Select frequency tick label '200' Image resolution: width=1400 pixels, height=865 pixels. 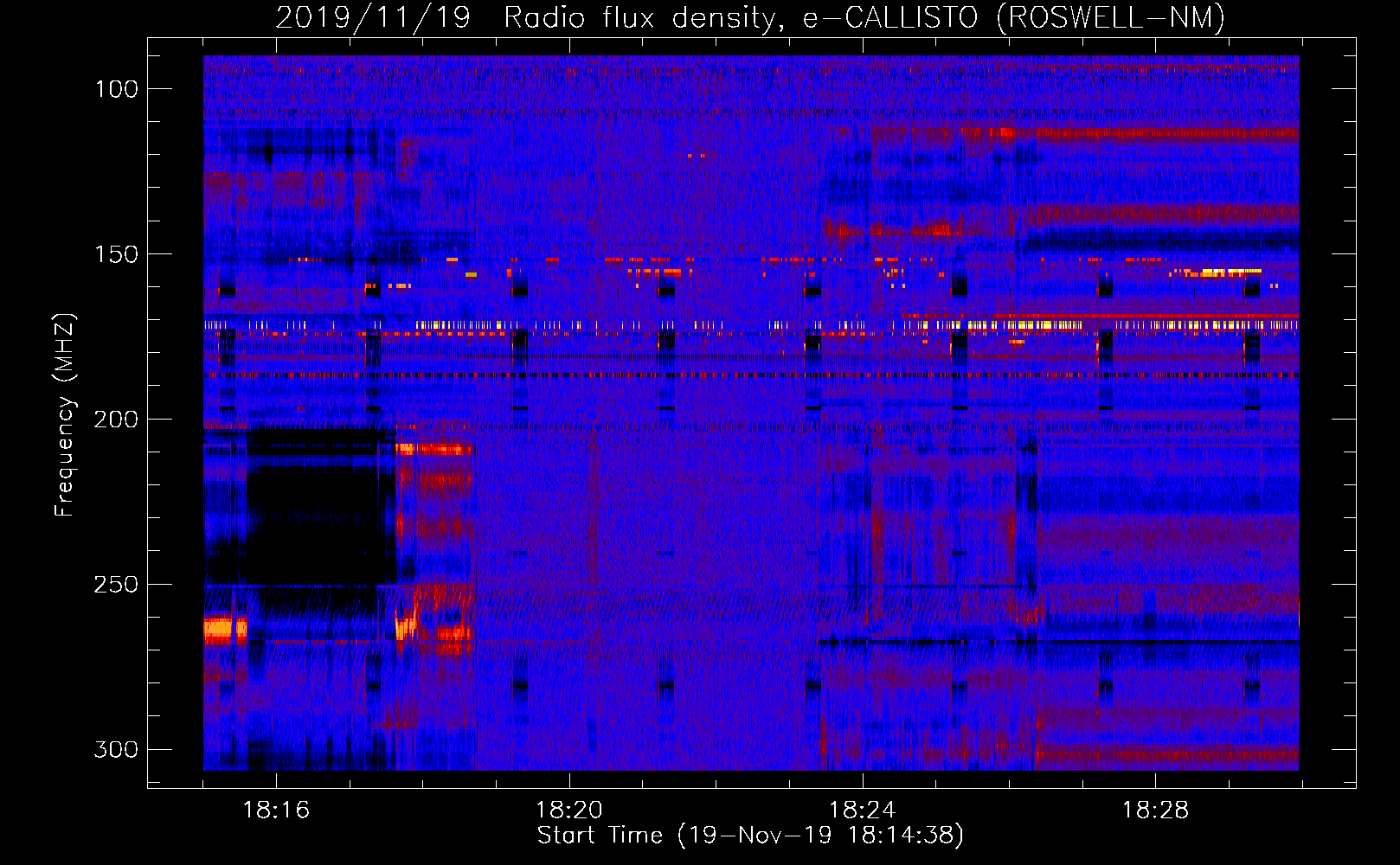point(117,420)
